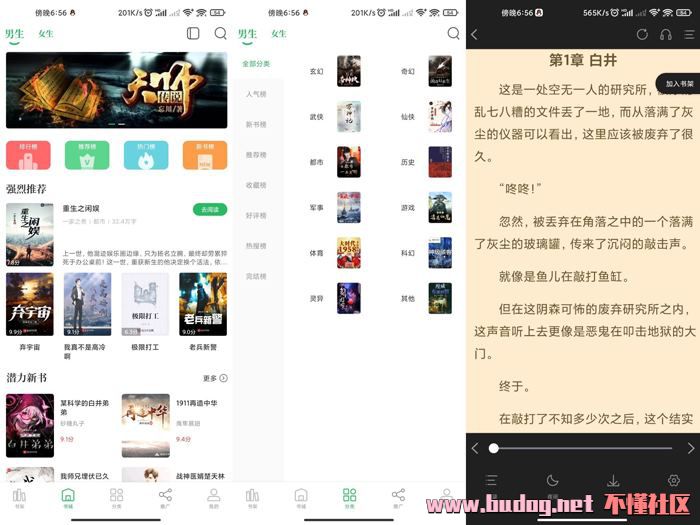Choose 好评榜 in the category sidebar
This screenshot has width=700, height=525.
256,216
